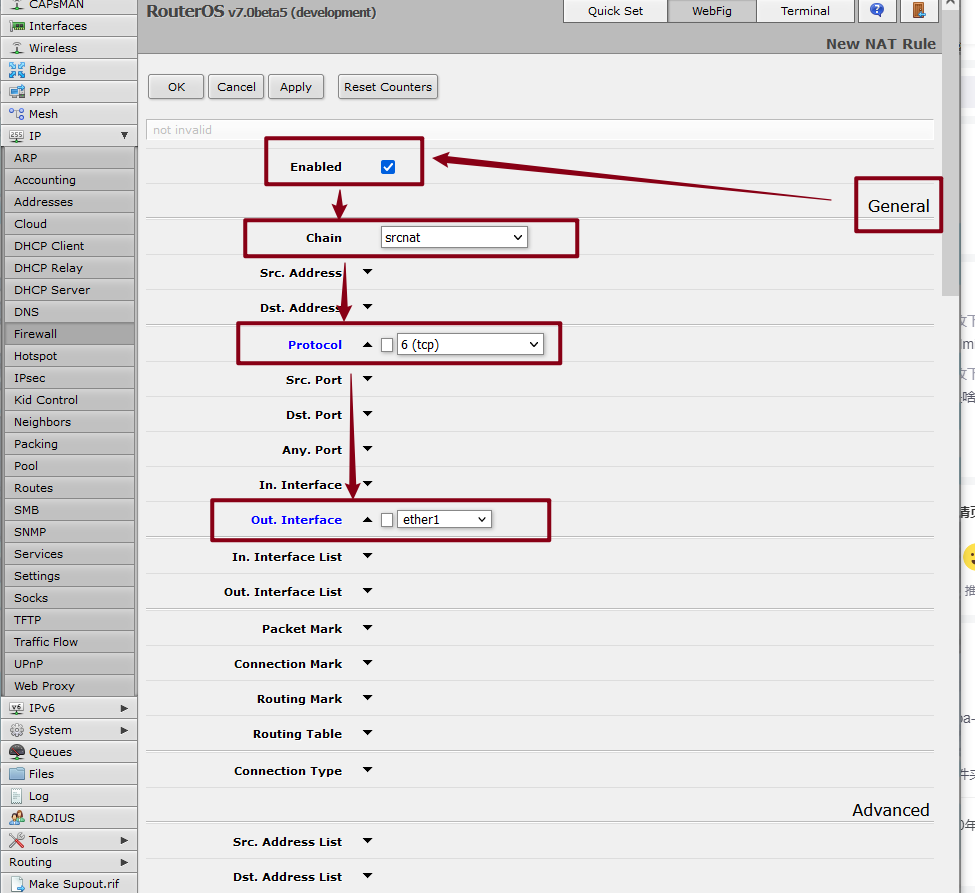Switch to the Terminal tab
The image size is (975, 893).
[x=805, y=11]
